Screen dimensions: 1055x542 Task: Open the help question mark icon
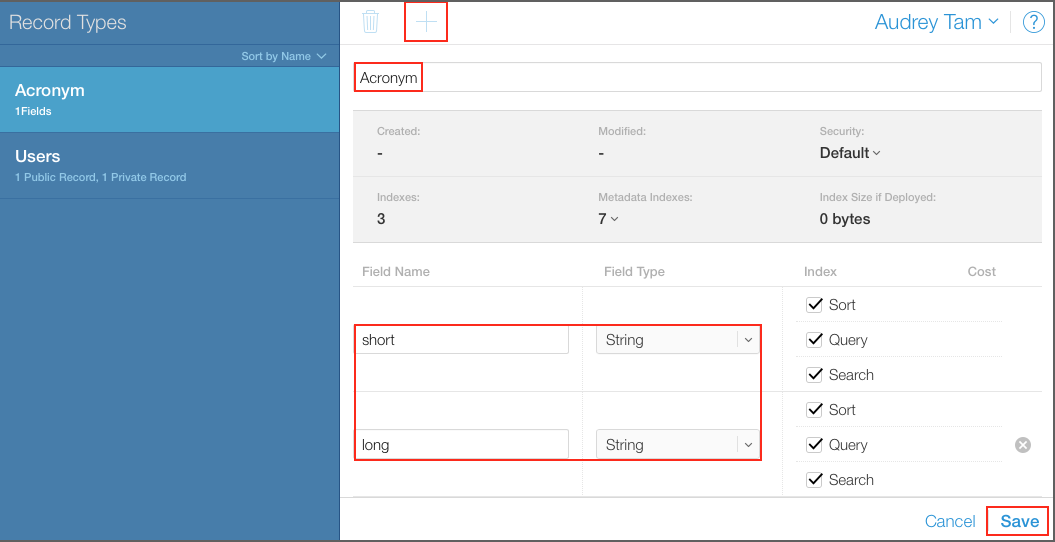point(1033,22)
